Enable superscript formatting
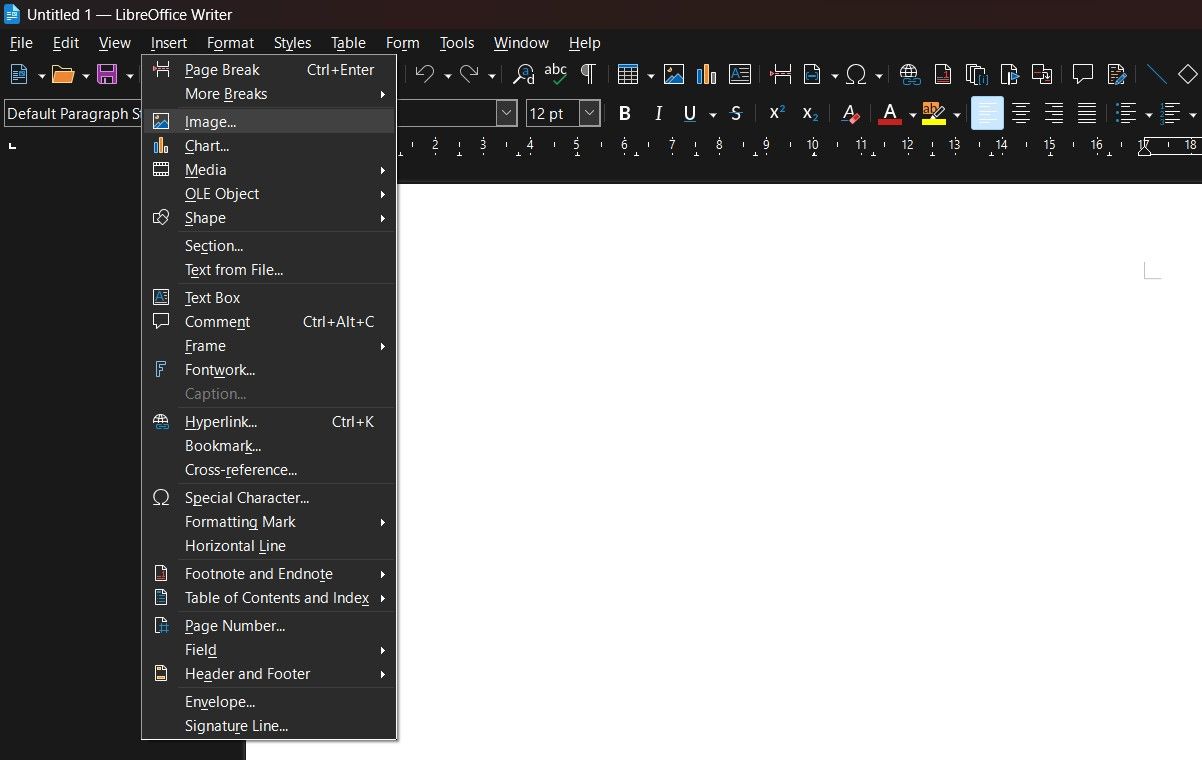 coord(776,113)
